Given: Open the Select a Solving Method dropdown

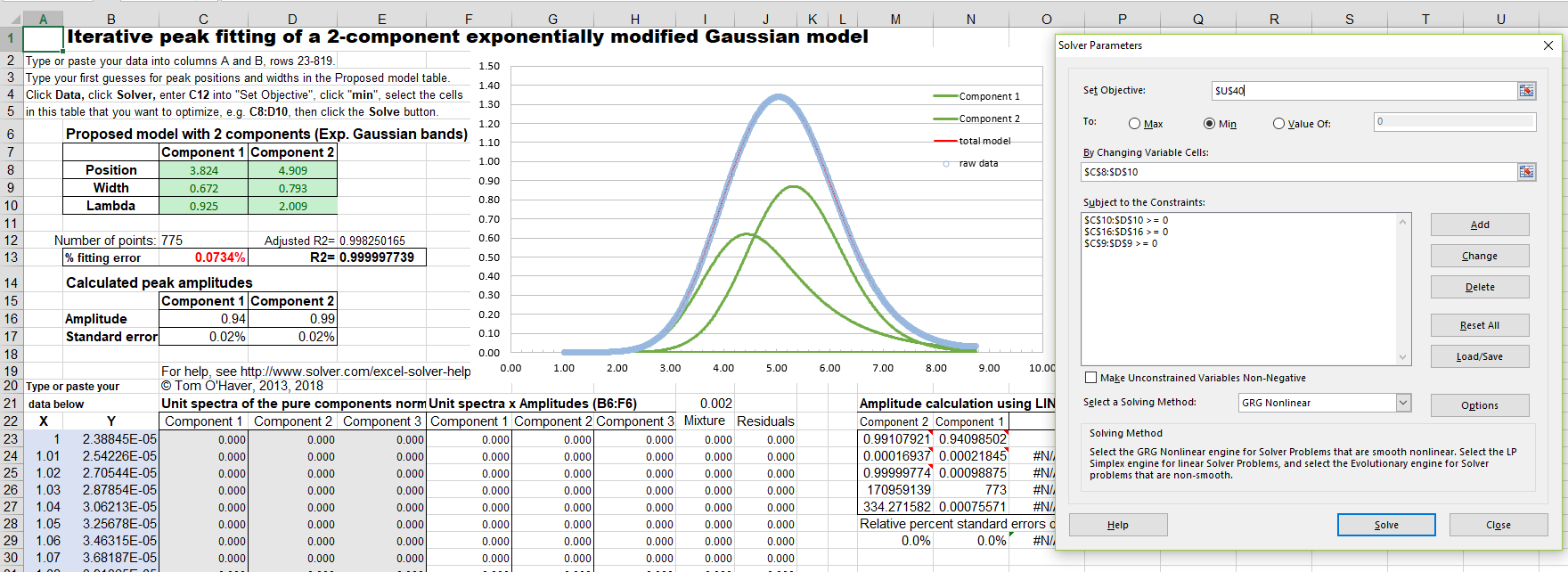Looking at the screenshot, I should click(x=1403, y=403).
